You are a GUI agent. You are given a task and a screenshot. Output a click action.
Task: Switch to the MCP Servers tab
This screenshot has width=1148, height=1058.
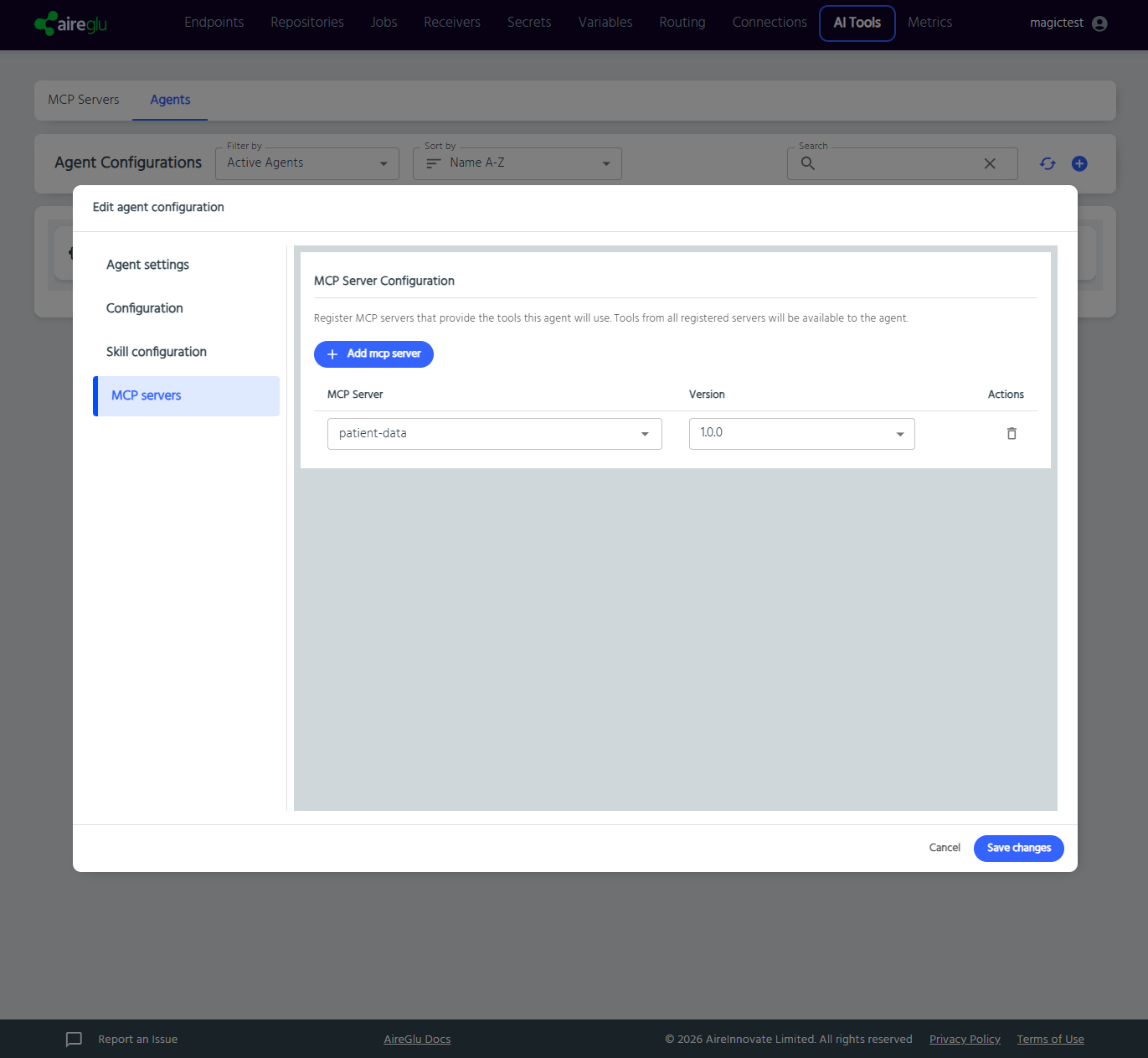(84, 100)
